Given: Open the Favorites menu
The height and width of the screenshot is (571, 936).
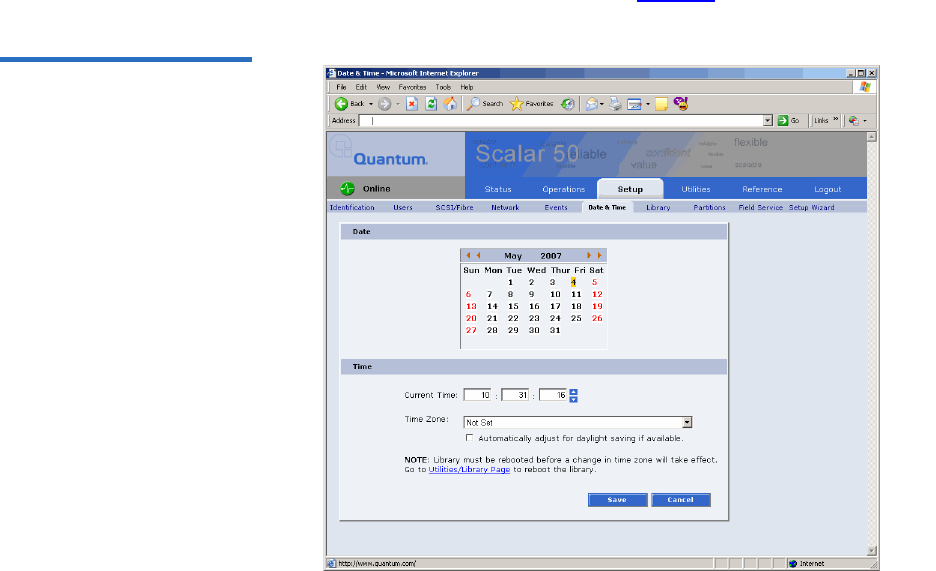Looking at the screenshot, I should [x=412, y=87].
